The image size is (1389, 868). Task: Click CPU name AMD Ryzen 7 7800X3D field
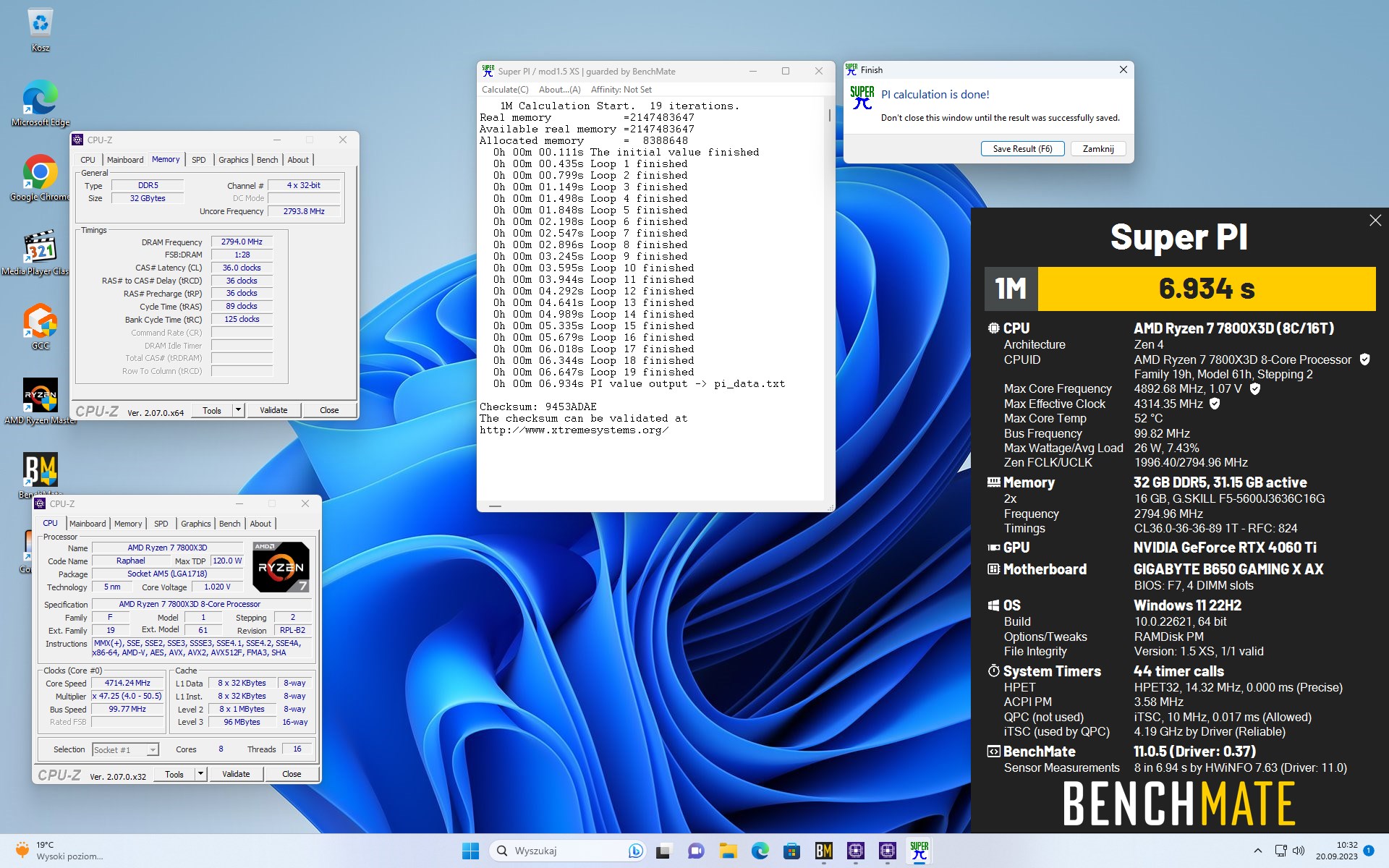click(x=167, y=548)
